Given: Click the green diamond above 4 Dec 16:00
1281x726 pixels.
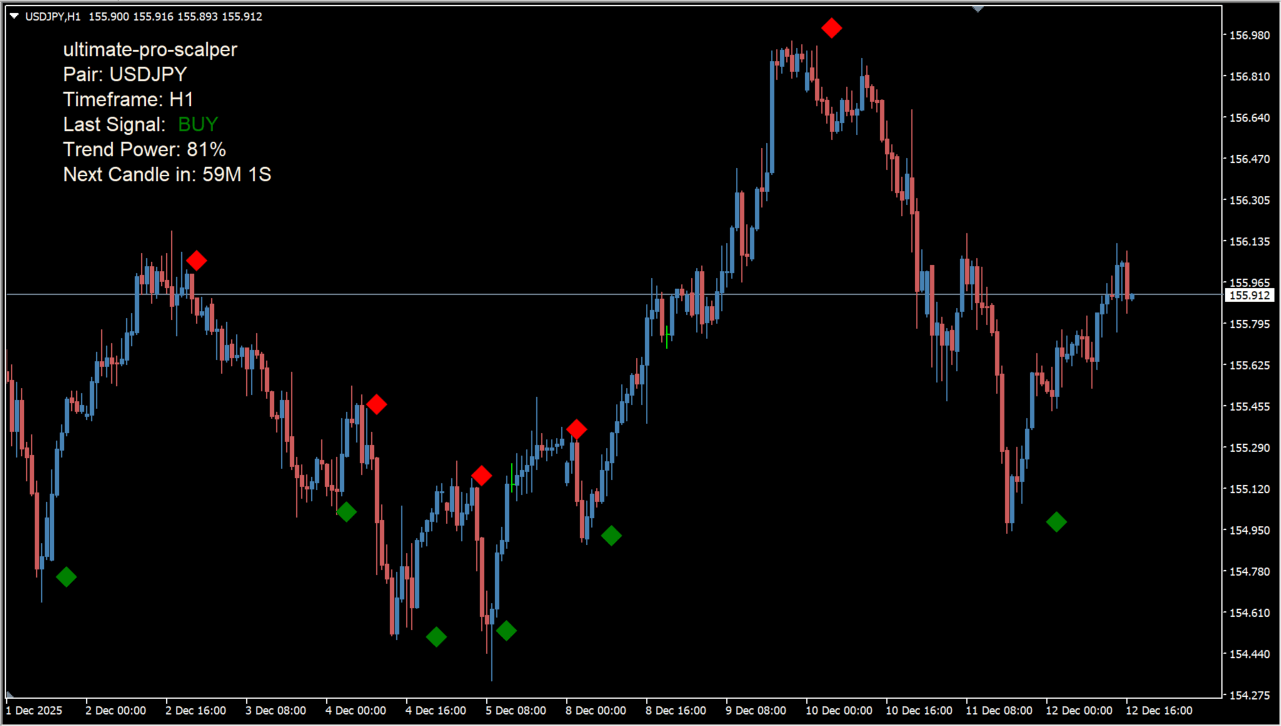Looking at the screenshot, I should [x=436, y=637].
